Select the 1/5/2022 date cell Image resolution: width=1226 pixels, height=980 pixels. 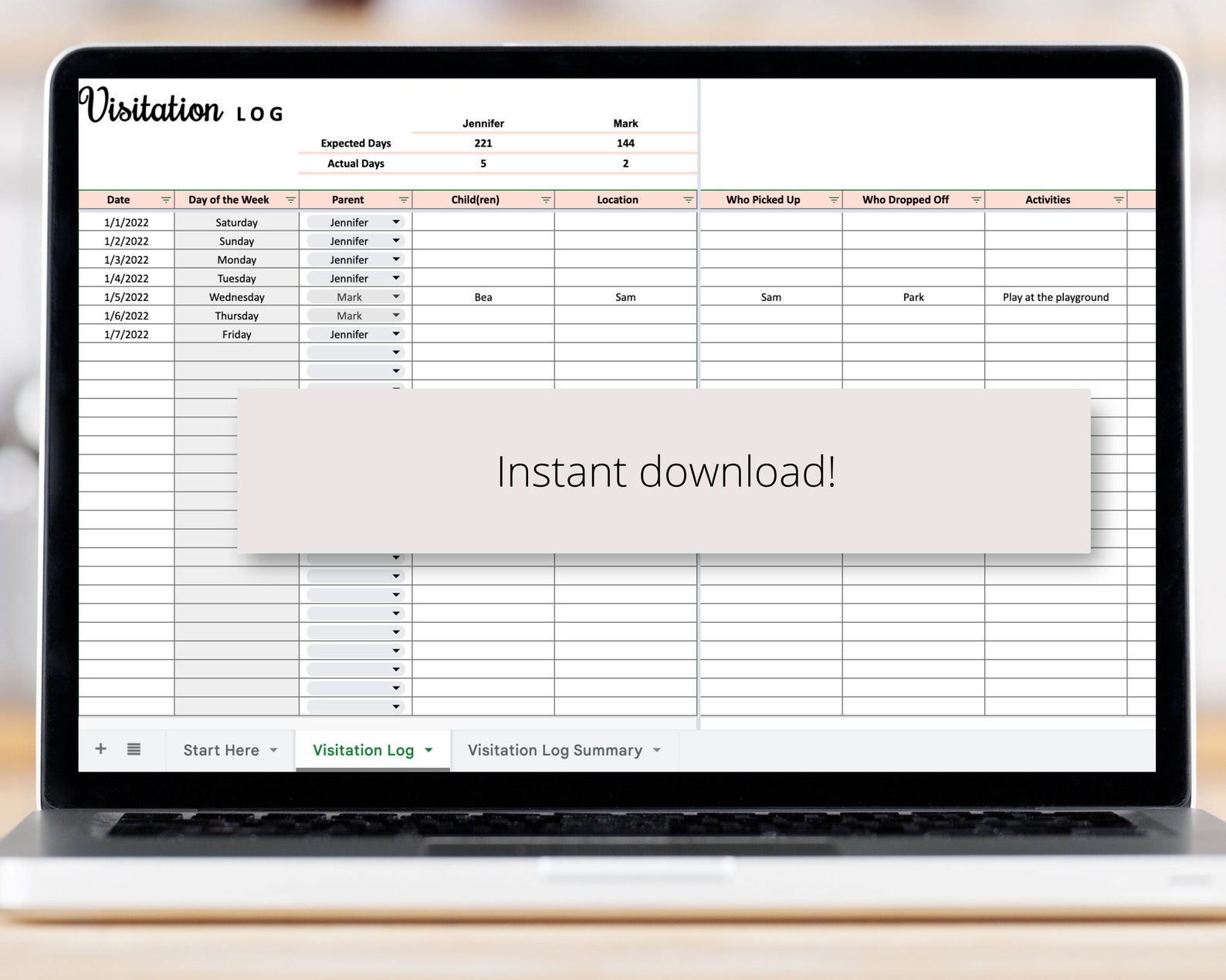[127, 297]
